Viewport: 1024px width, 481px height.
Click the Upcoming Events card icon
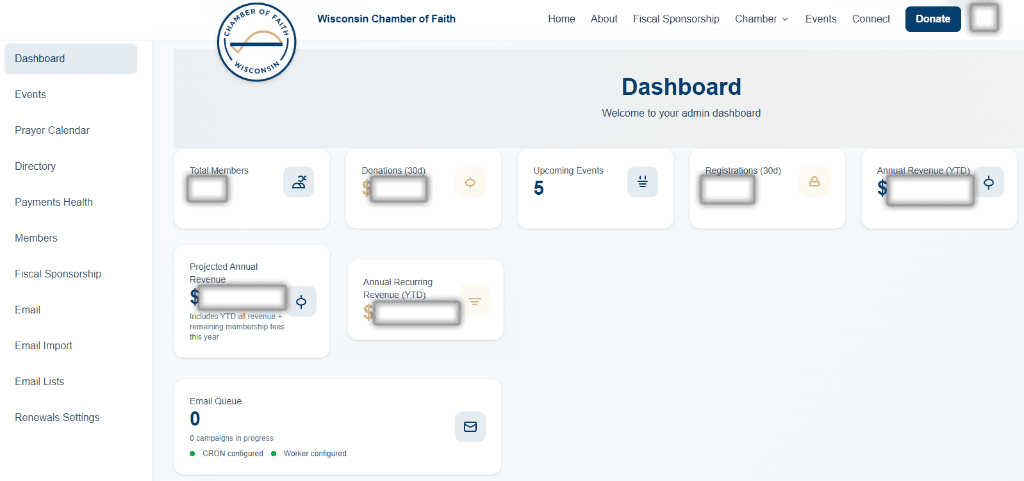(x=643, y=182)
